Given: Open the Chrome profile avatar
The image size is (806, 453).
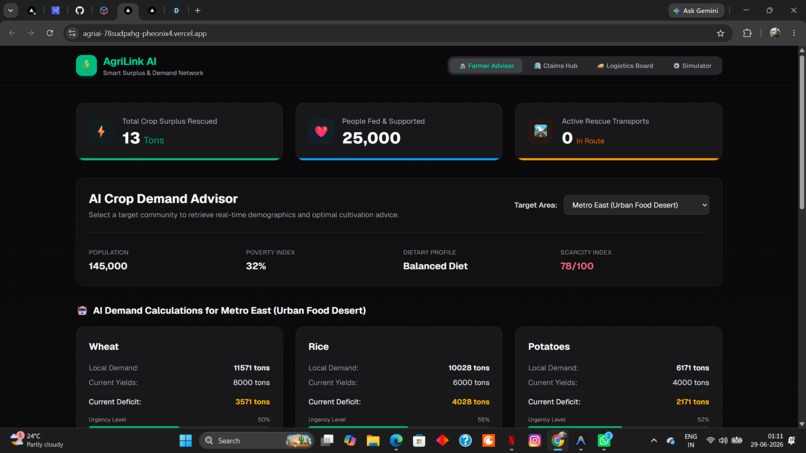Looking at the screenshot, I should pyautogui.click(x=775, y=33).
